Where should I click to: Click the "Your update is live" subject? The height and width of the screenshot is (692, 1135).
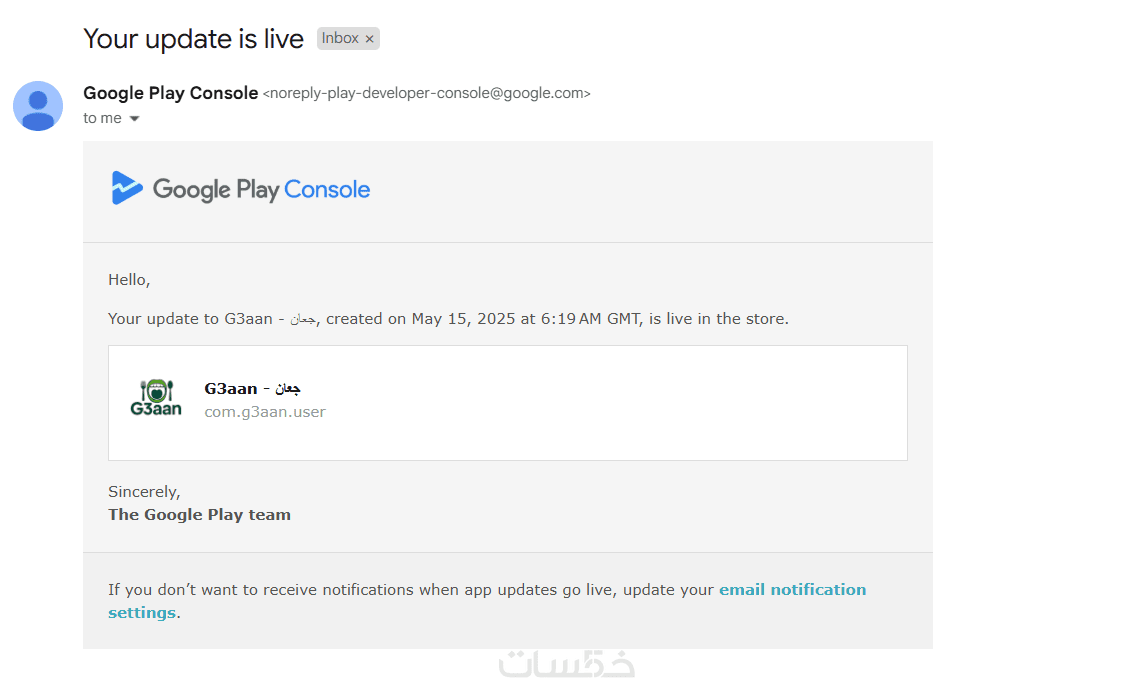193,39
